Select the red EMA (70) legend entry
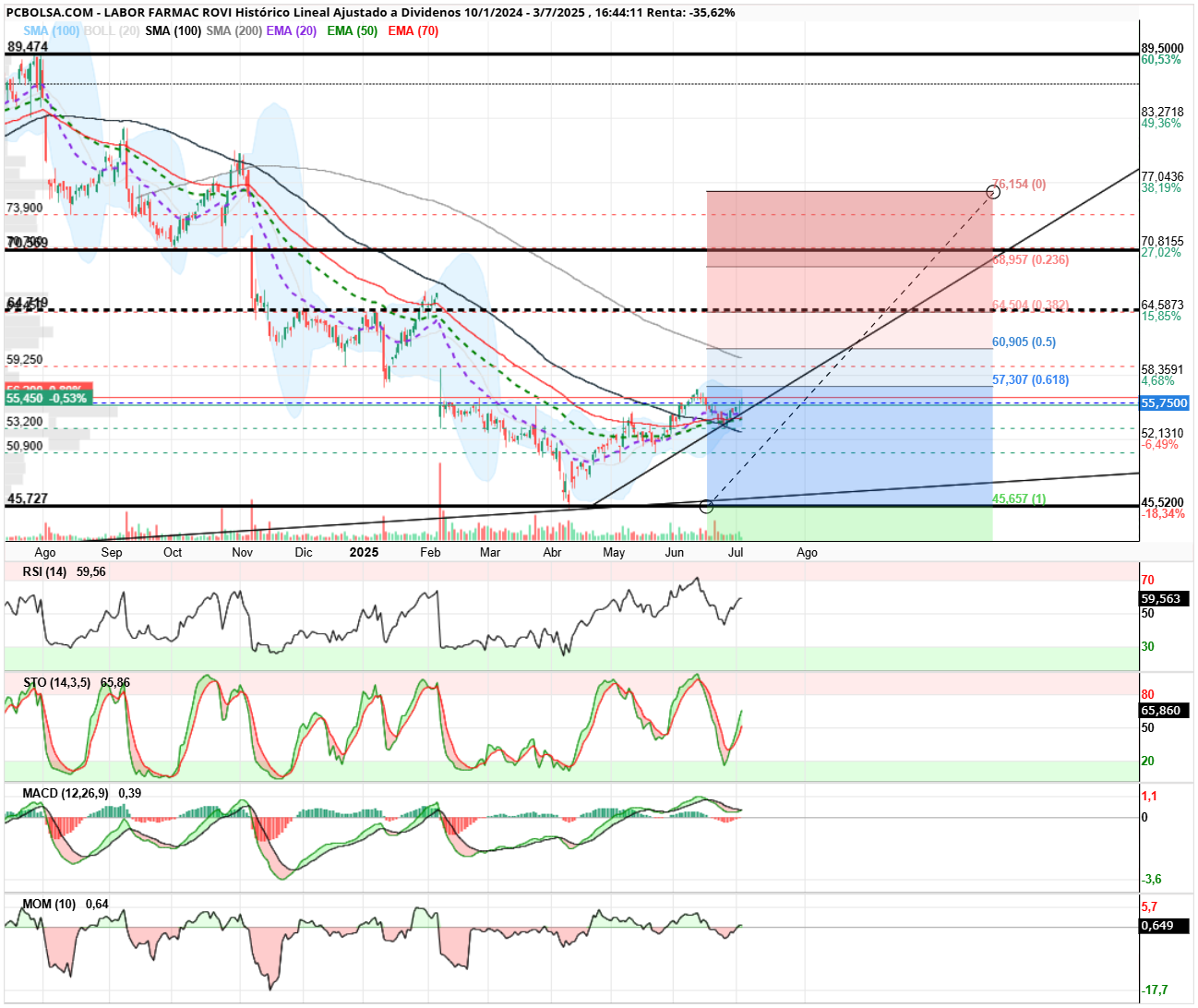The image size is (1198, 1008). [413, 30]
